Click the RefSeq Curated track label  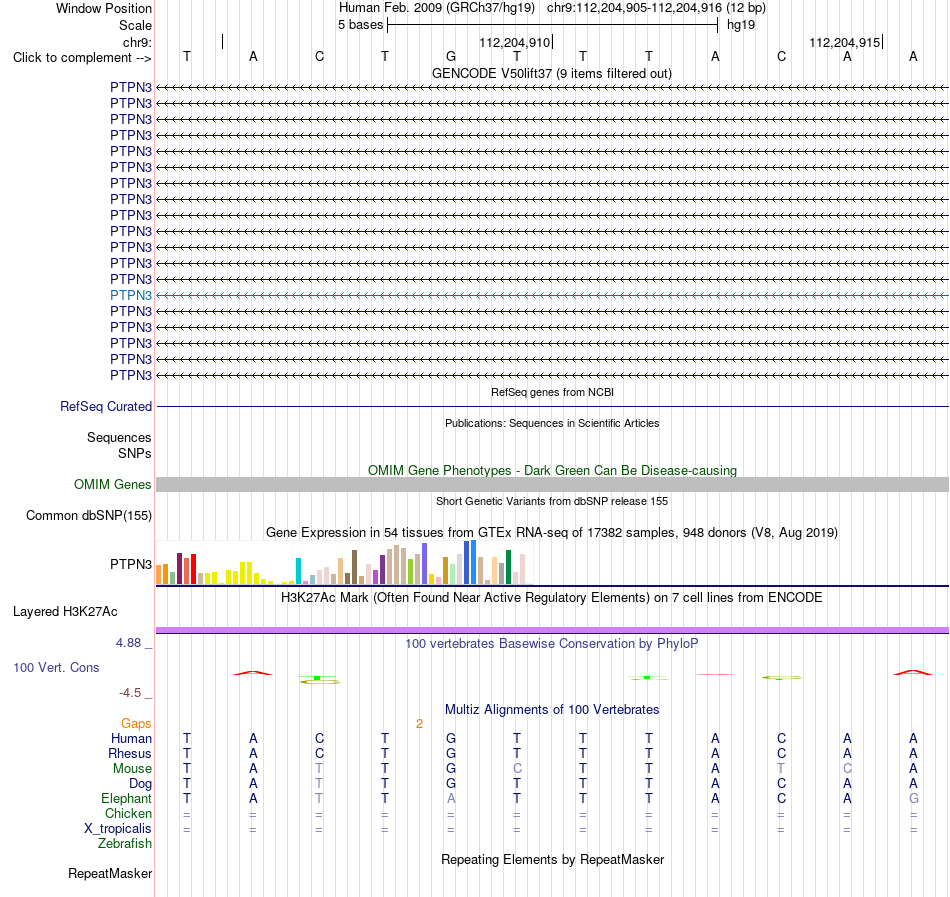pos(105,406)
